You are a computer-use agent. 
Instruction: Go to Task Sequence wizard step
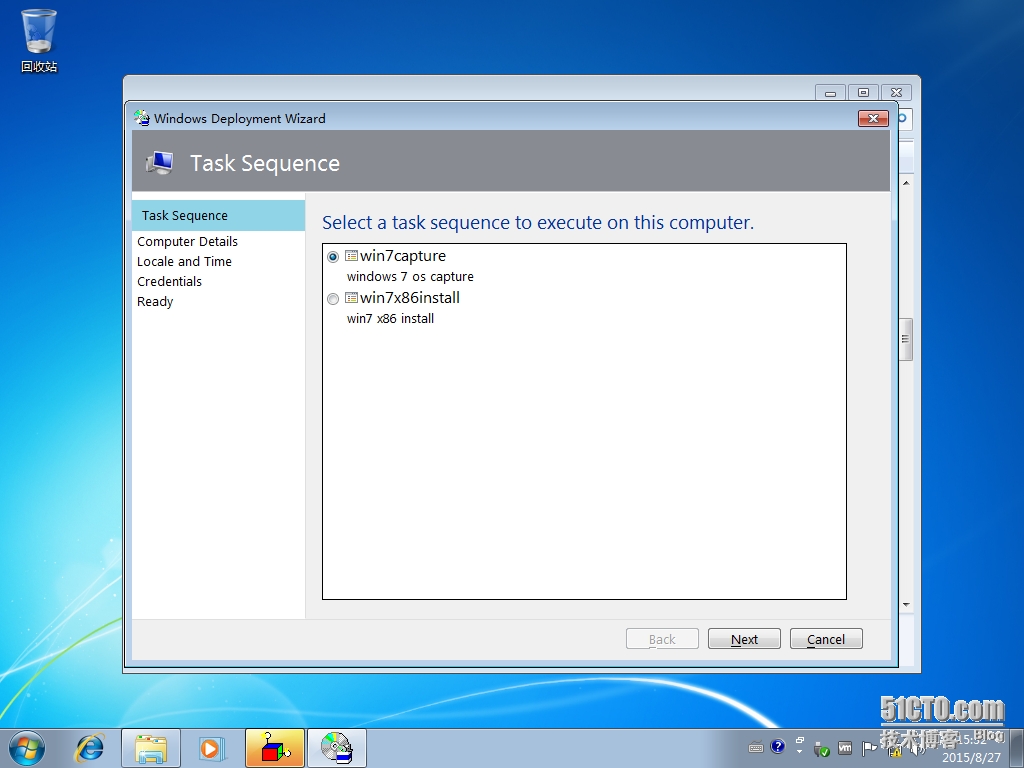coord(218,216)
